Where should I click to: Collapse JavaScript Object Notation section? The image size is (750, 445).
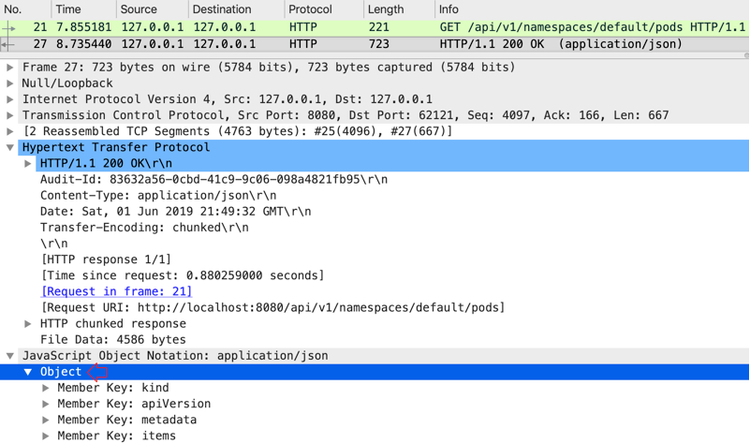pos(10,355)
